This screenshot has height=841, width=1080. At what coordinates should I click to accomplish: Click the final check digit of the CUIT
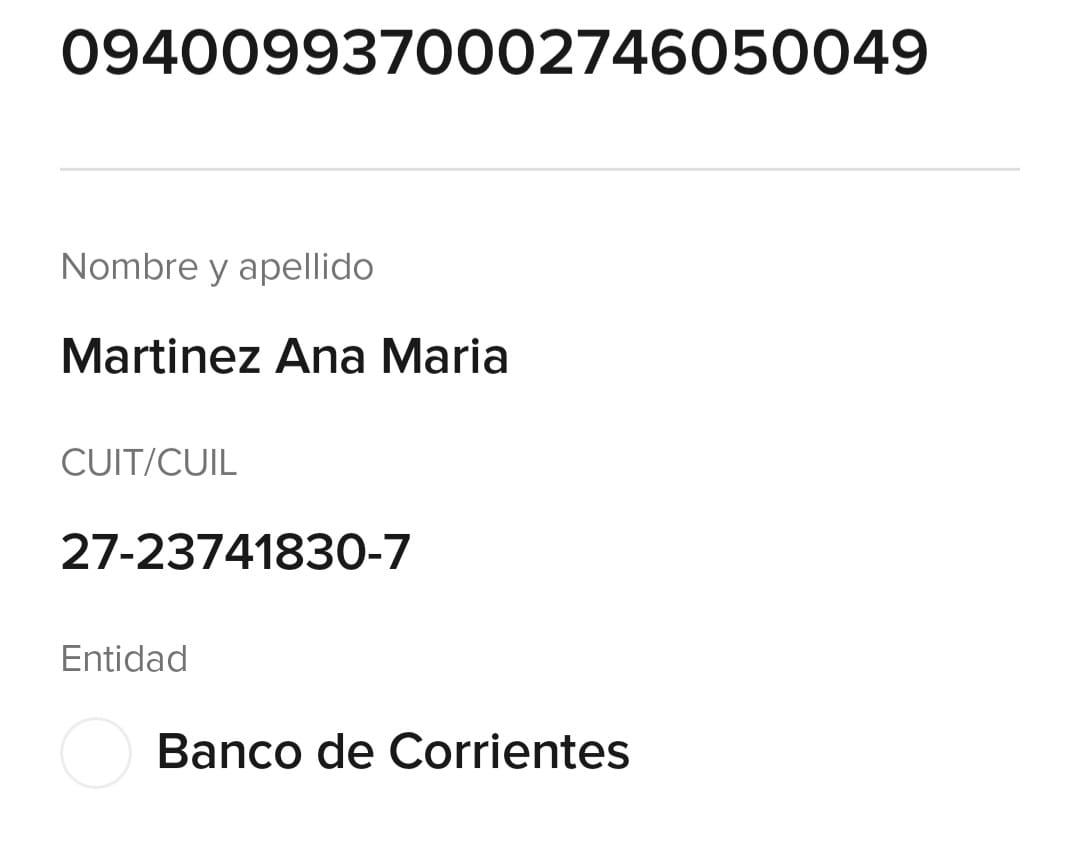tap(397, 552)
